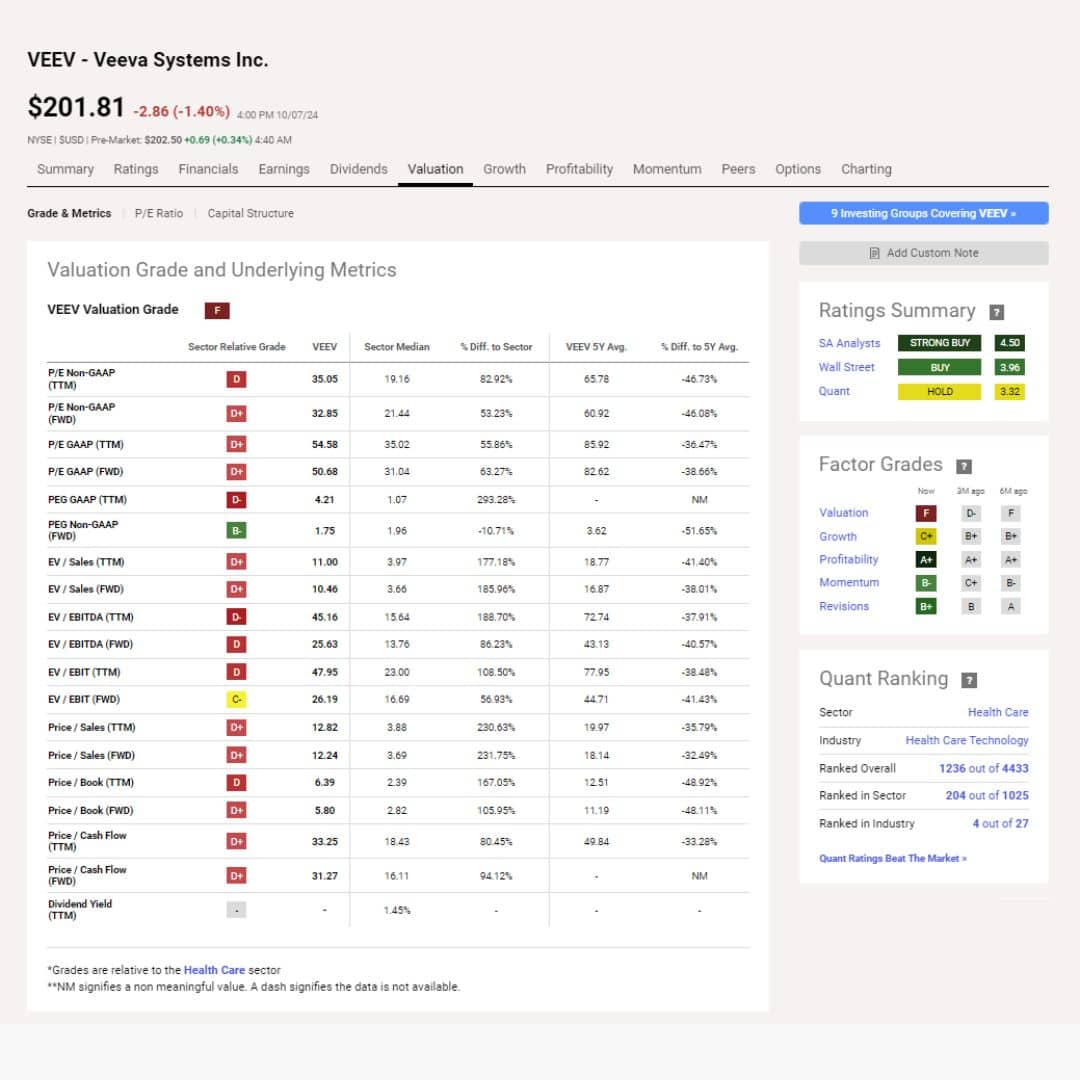
Task: Click the Health Care sector link in Quant Ranking
Action: 997,712
